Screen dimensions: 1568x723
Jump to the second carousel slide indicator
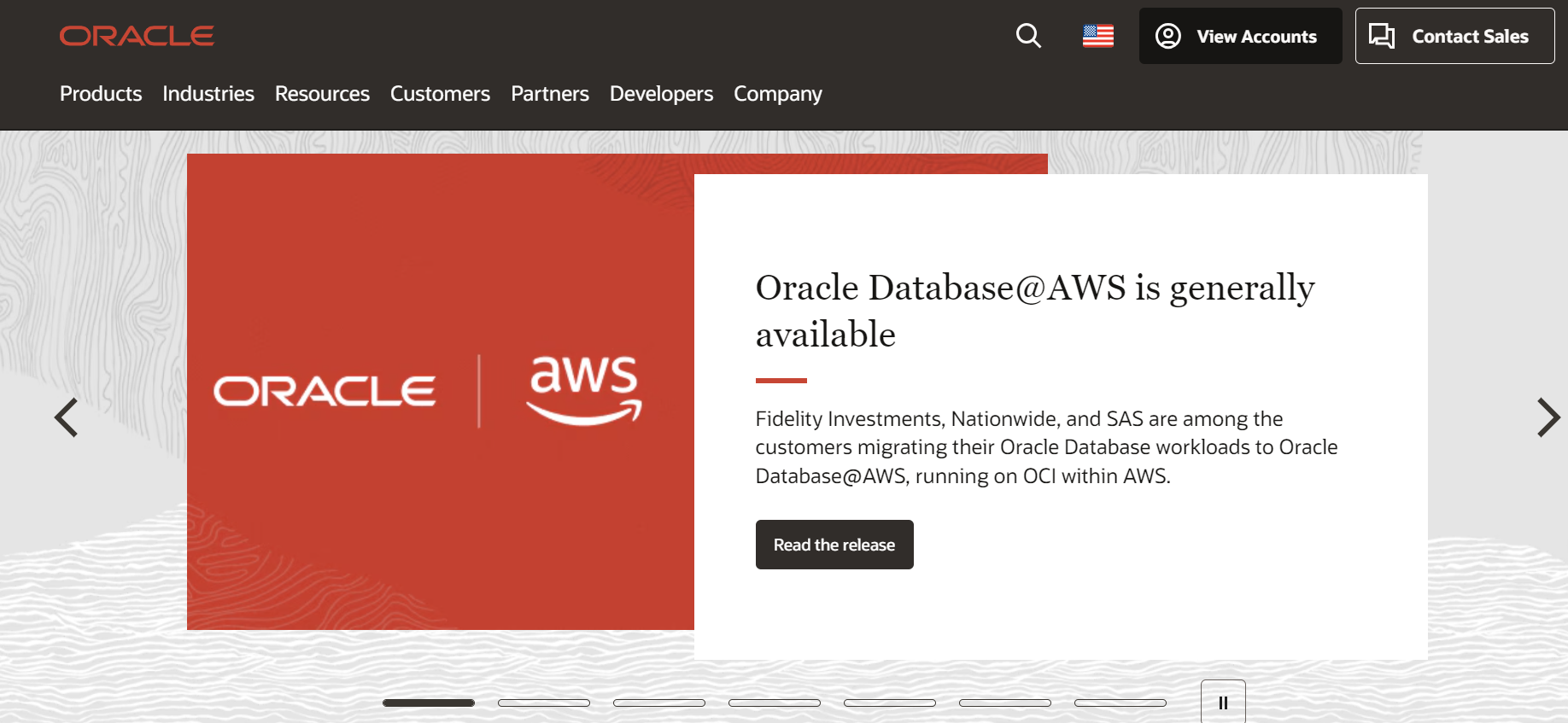point(544,703)
